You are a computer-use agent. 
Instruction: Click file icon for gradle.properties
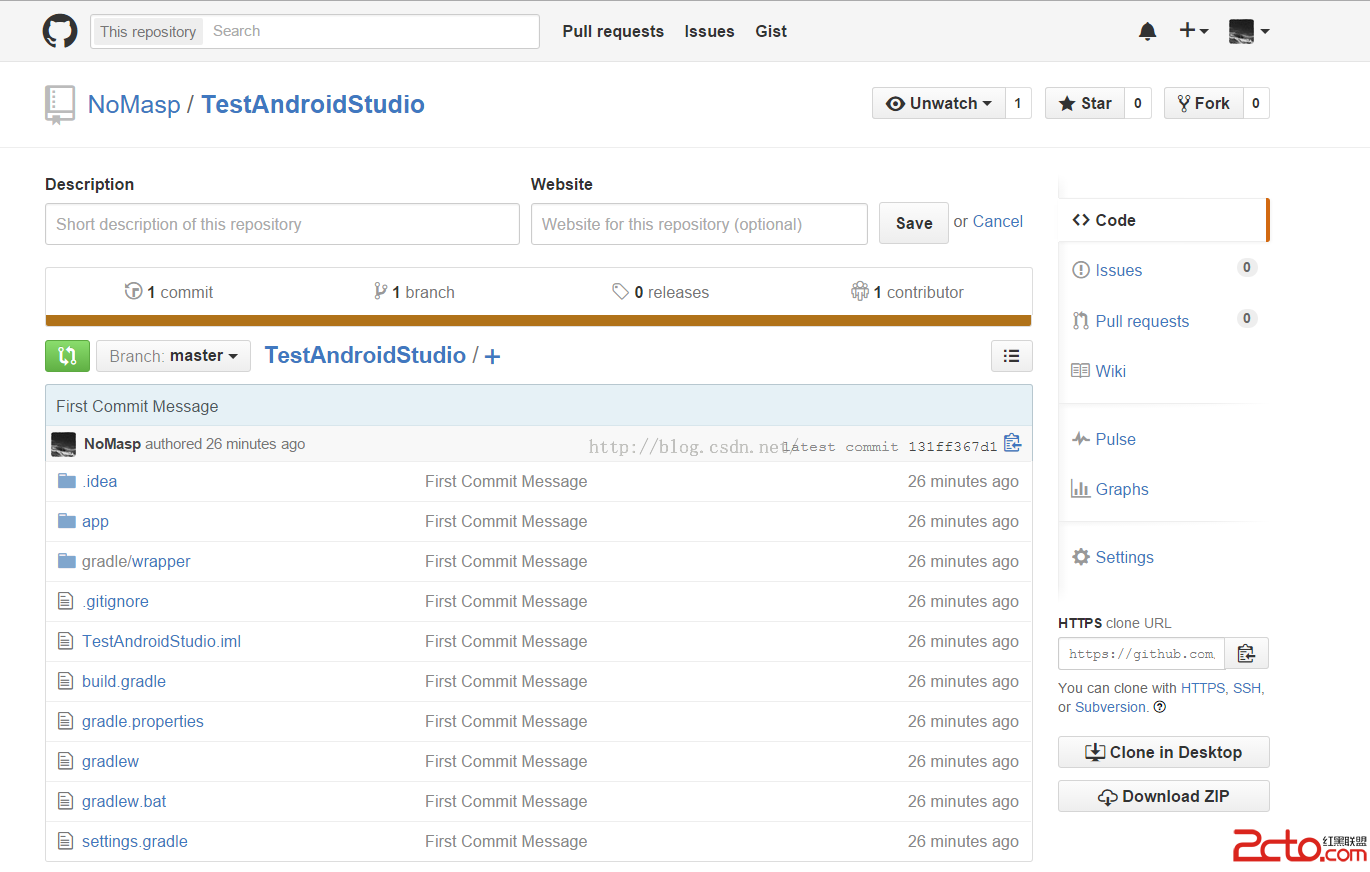[x=66, y=721]
